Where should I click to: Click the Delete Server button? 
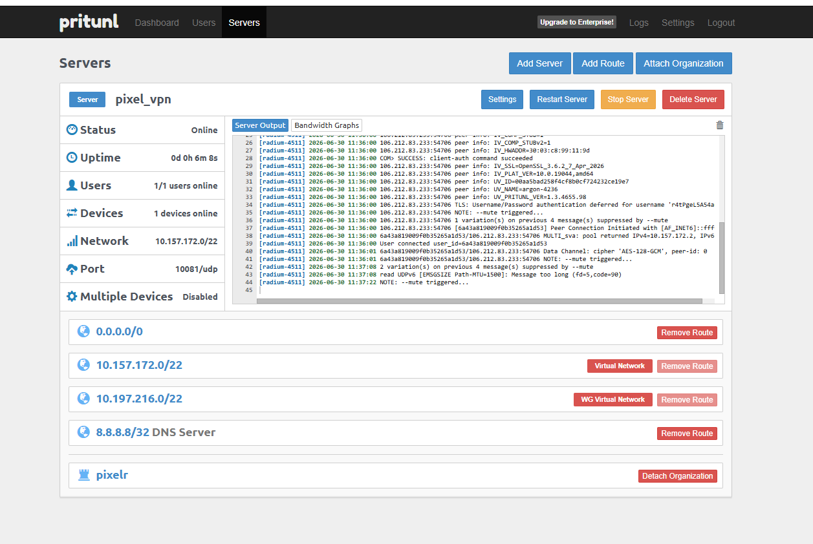693,99
